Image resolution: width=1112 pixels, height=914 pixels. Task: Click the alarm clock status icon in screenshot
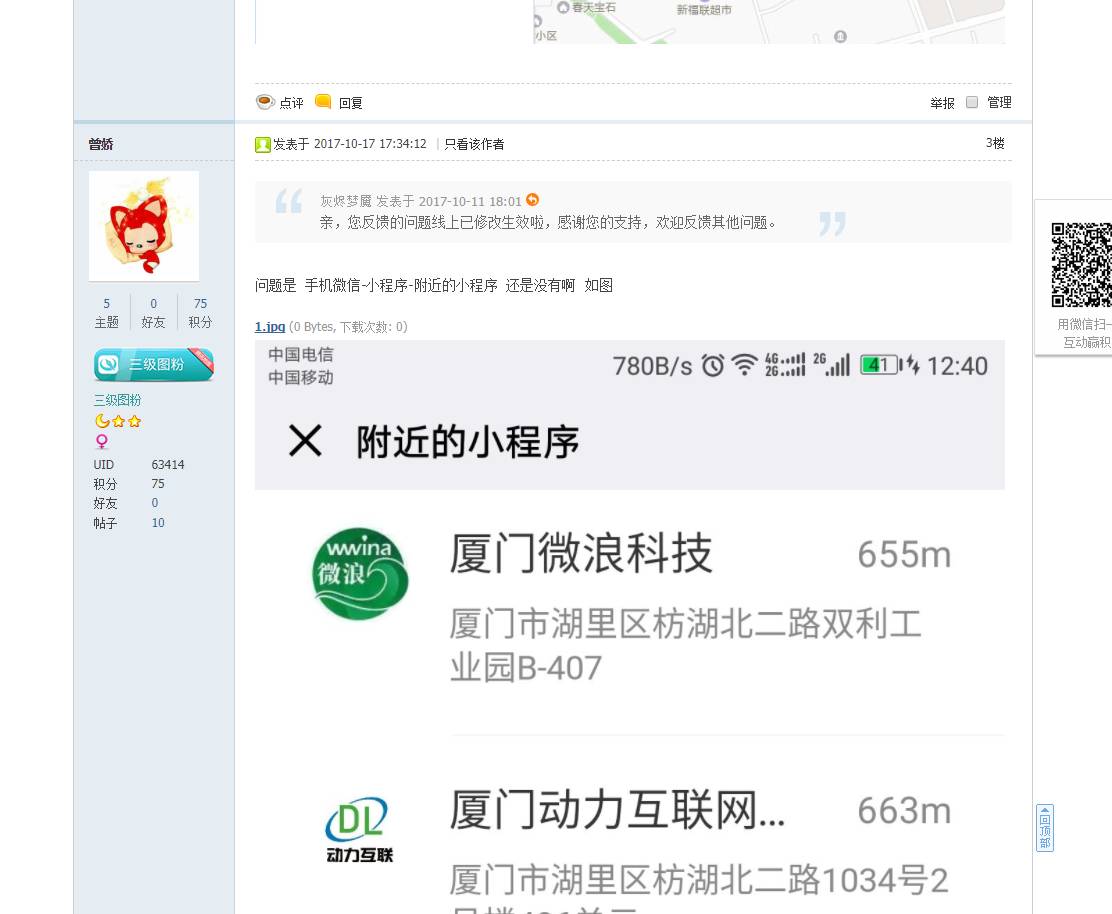point(713,365)
